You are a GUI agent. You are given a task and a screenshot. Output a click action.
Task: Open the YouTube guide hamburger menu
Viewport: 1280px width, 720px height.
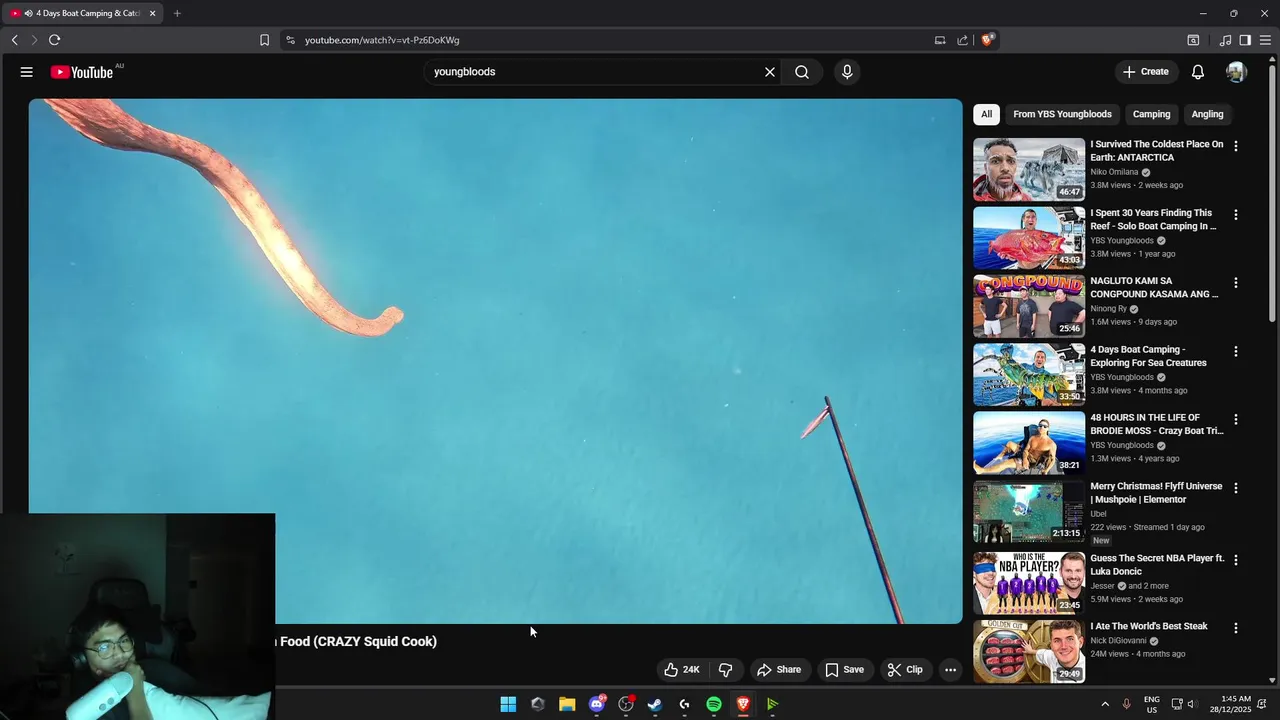(x=27, y=72)
